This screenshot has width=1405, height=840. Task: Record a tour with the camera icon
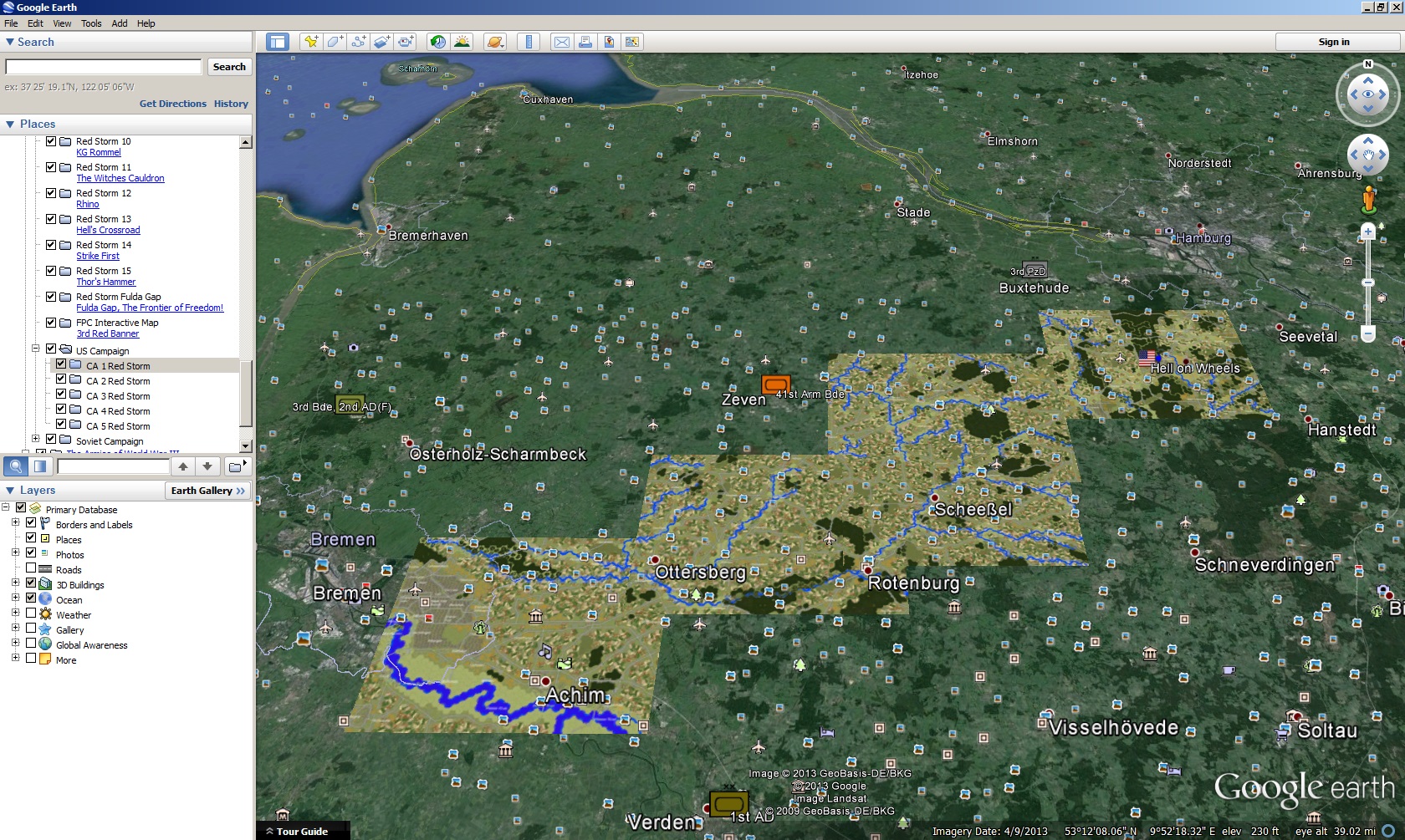click(x=406, y=42)
